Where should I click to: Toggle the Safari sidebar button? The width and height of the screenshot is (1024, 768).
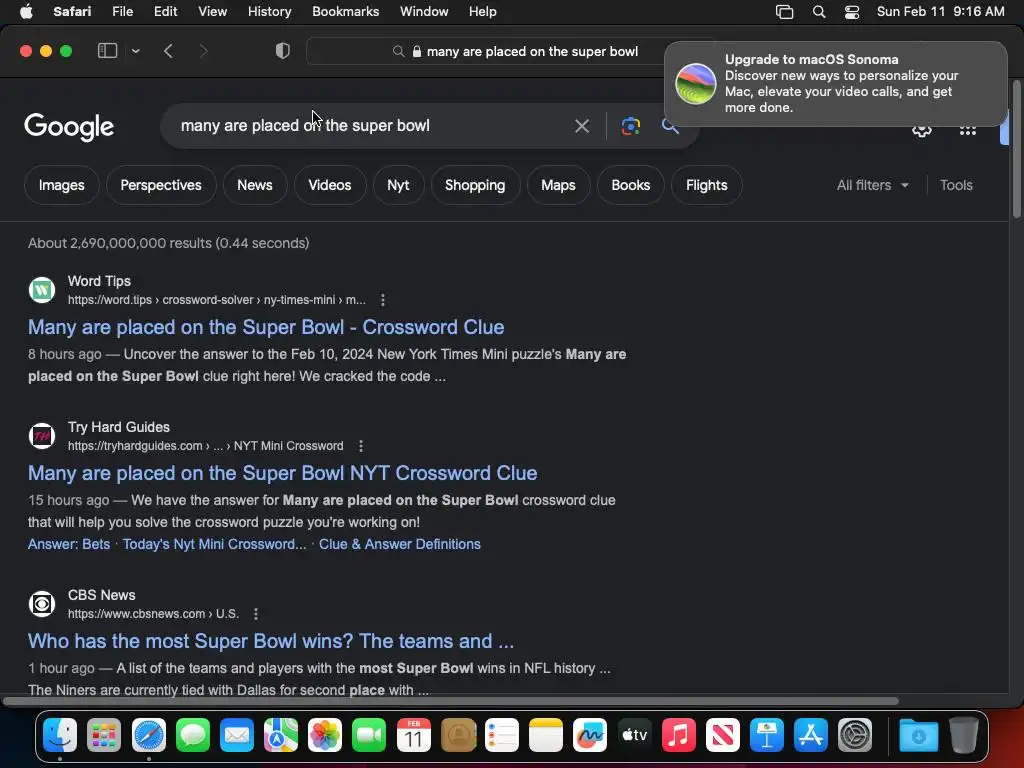(107, 51)
